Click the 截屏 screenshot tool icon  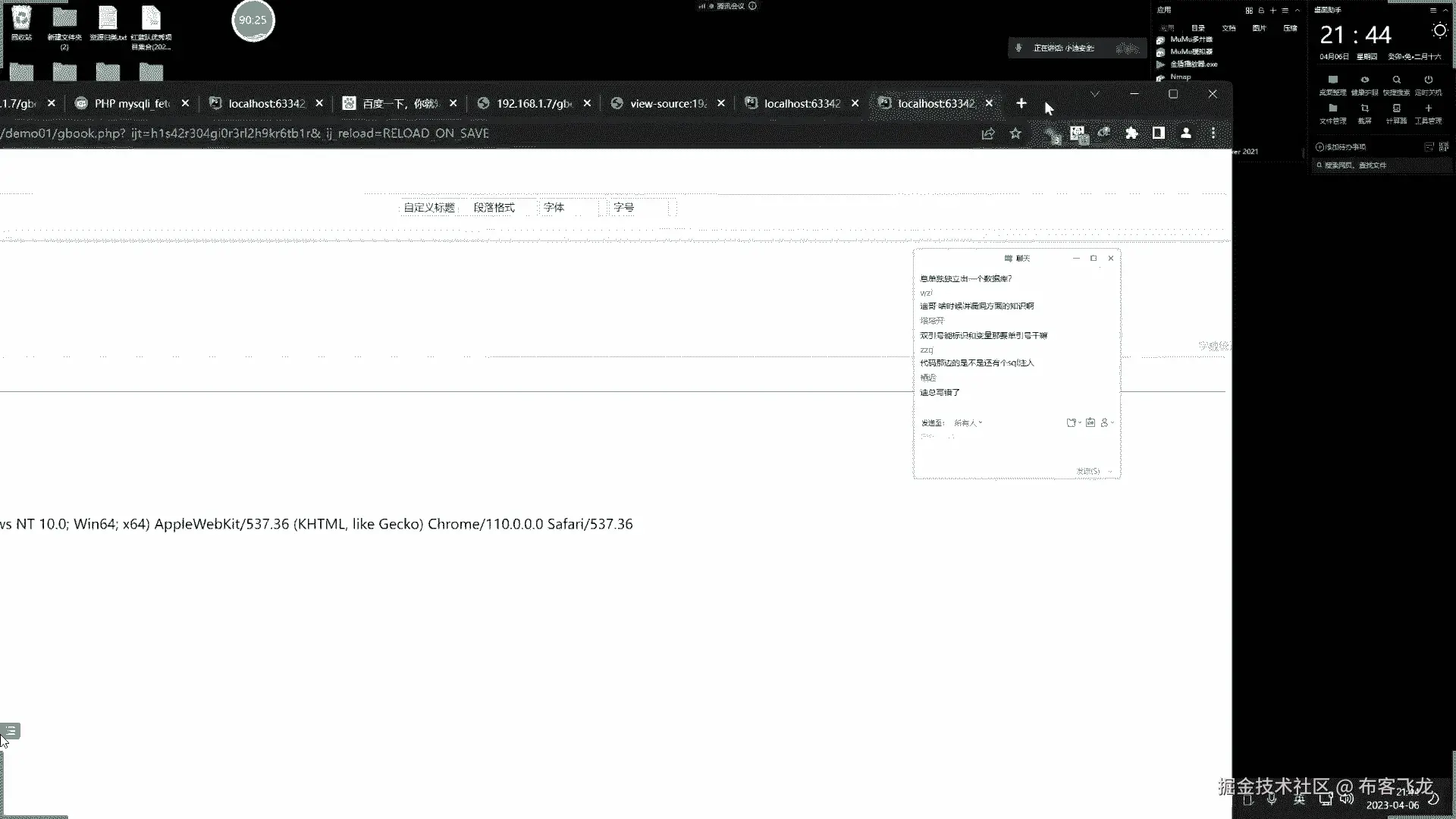[1364, 112]
